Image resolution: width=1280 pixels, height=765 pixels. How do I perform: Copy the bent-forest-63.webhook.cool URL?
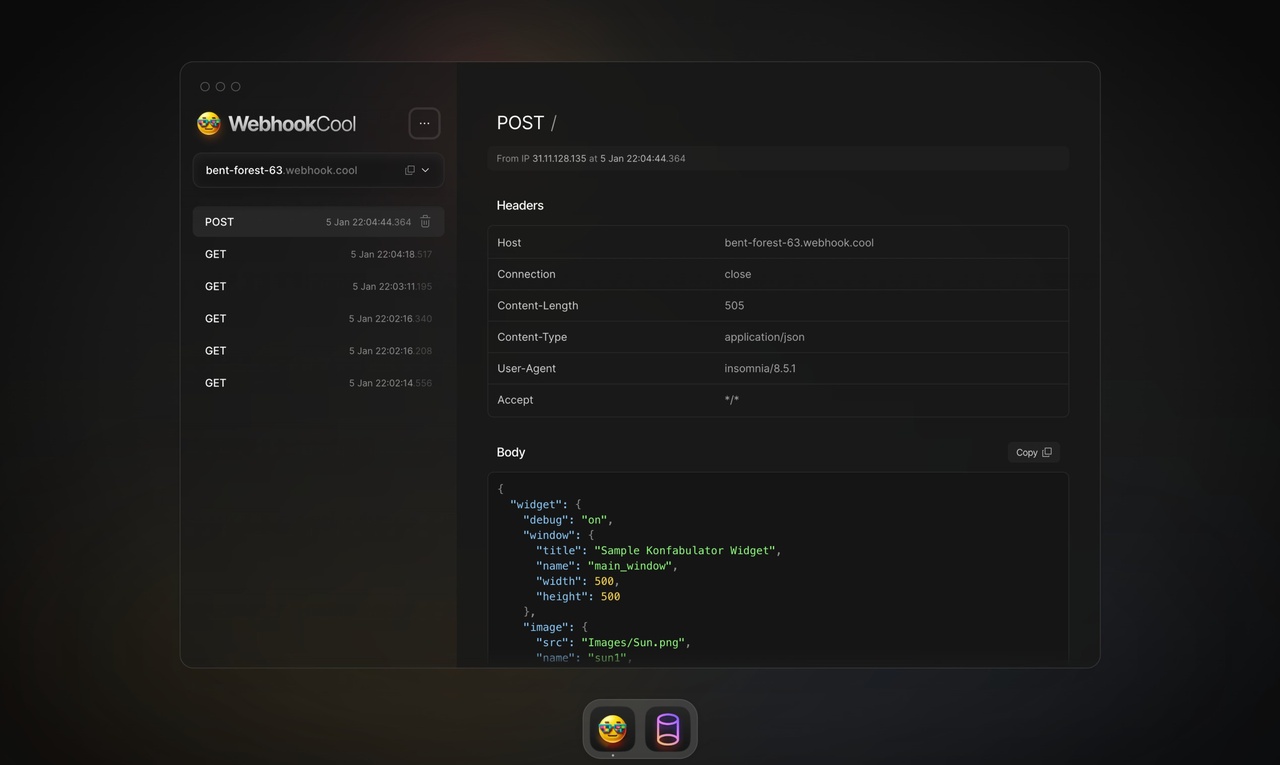(409, 170)
